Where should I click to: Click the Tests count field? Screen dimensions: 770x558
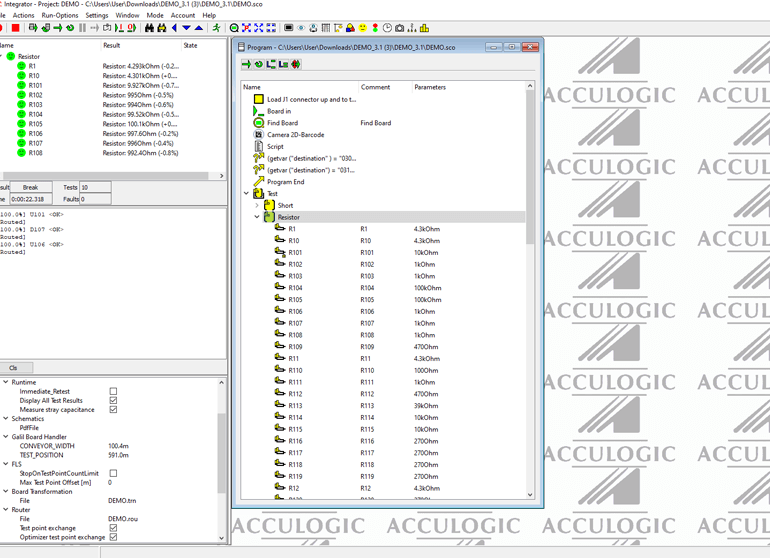(95, 187)
